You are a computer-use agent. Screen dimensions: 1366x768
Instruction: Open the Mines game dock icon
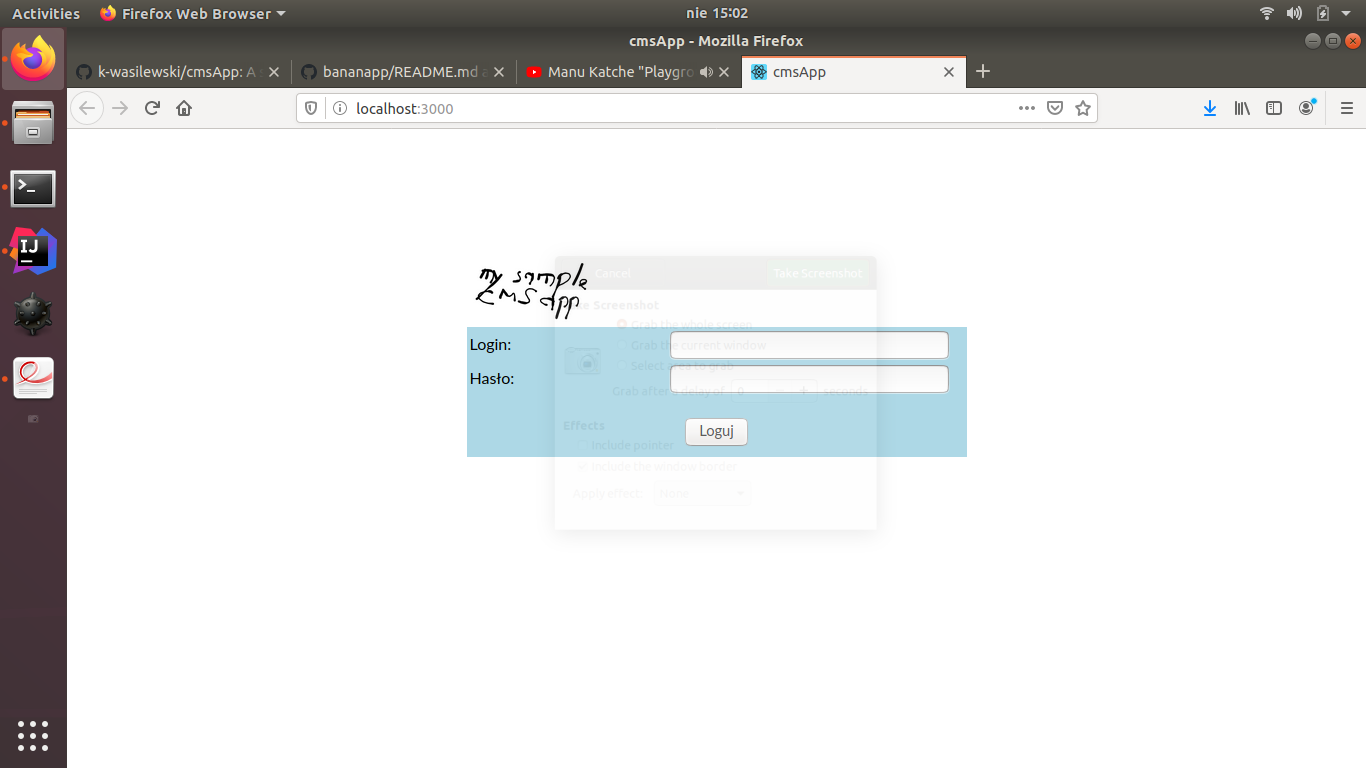coord(34,314)
